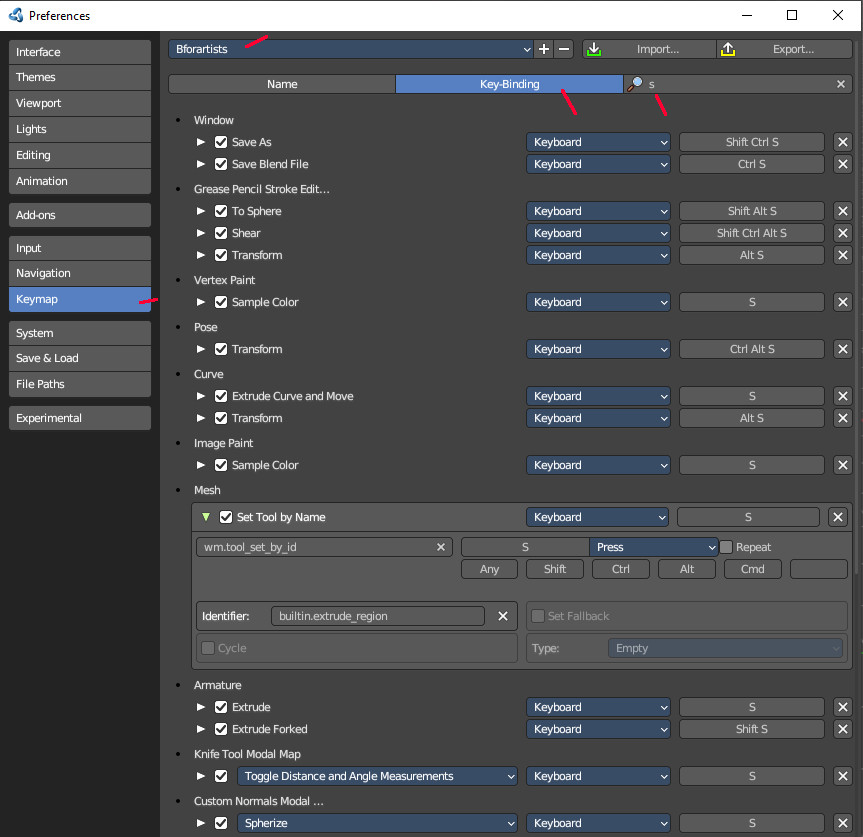This screenshot has width=863, height=837.
Task: Toggle the Cmd modifier button
Action: pyautogui.click(x=752, y=569)
